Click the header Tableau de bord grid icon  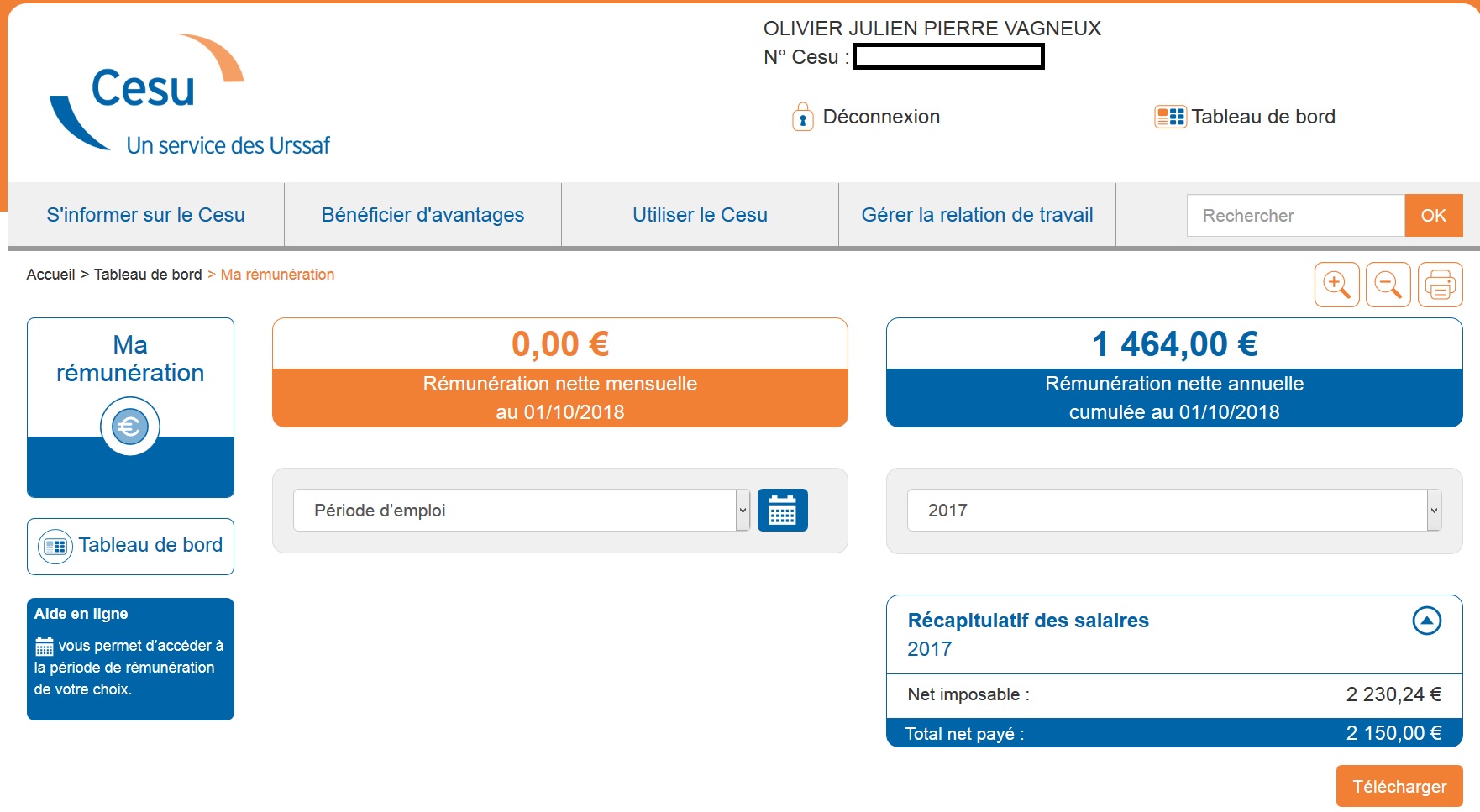click(1170, 117)
